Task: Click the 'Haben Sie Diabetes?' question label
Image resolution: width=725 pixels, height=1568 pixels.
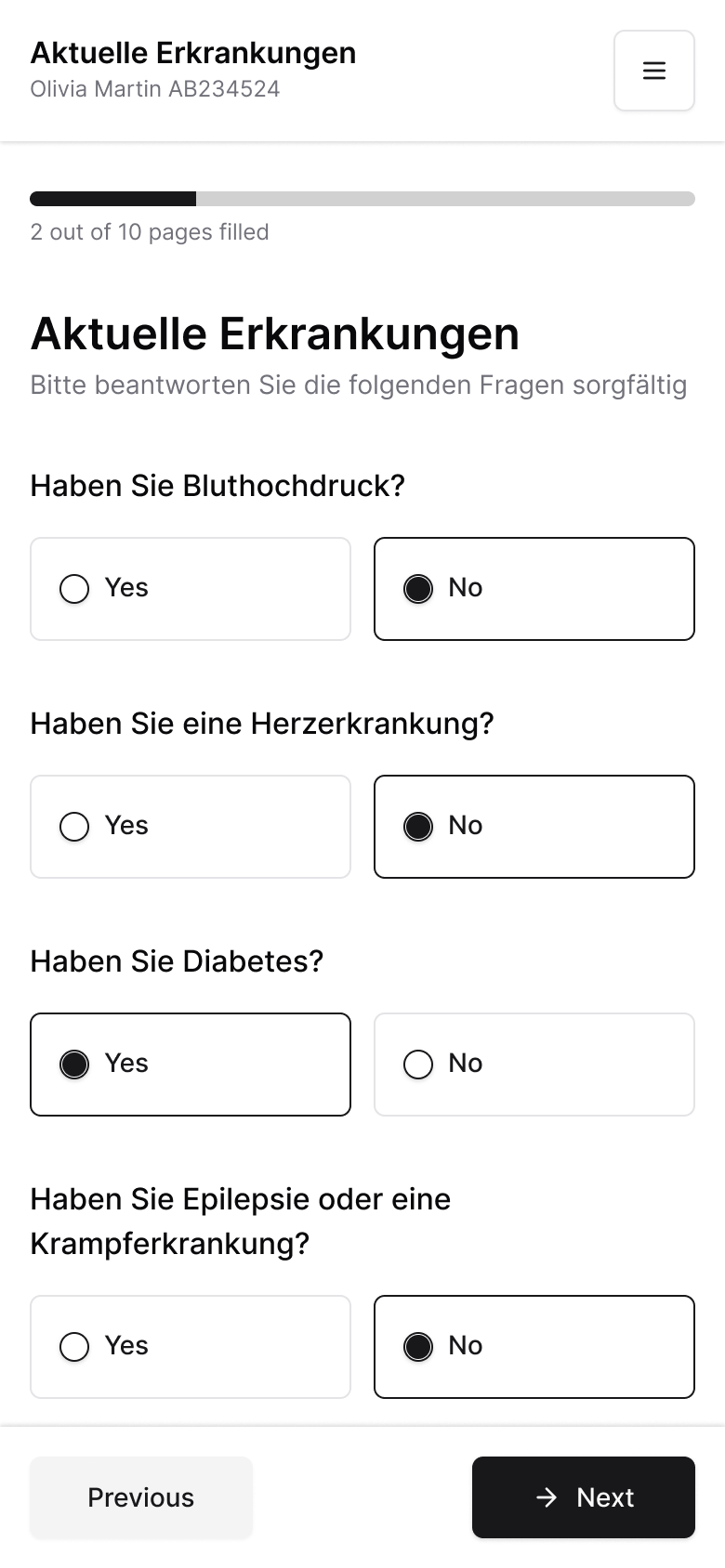Action: pyautogui.click(x=177, y=961)
